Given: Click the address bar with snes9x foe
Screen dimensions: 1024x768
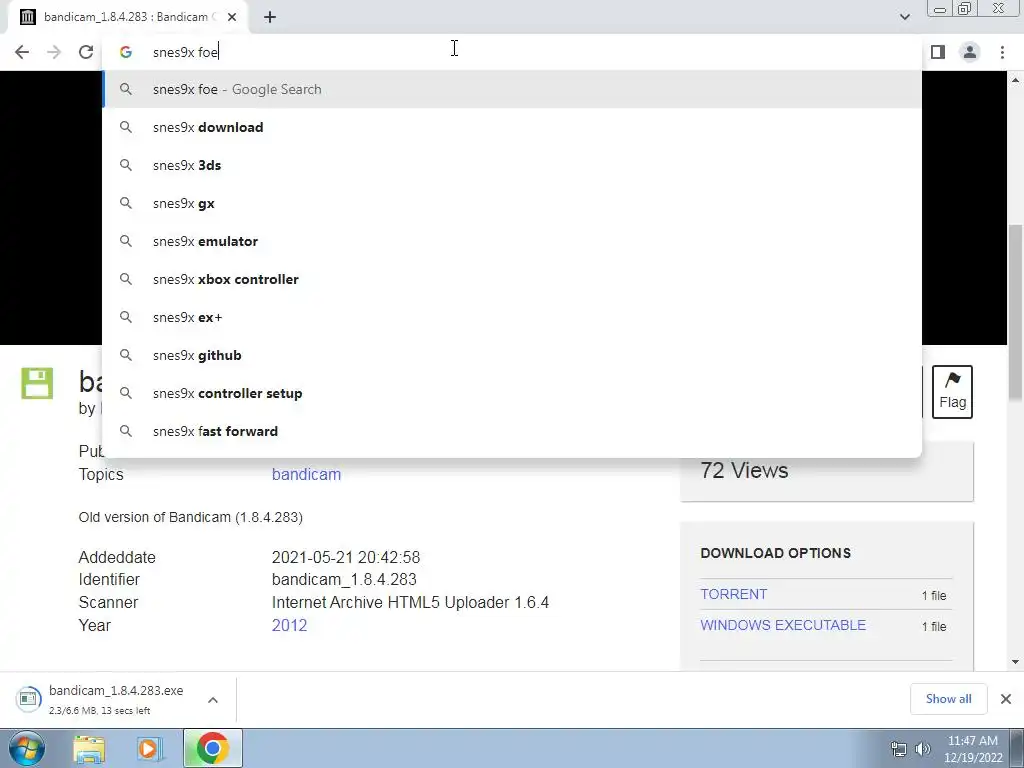Looking at the screenshot, I should 512,52.
